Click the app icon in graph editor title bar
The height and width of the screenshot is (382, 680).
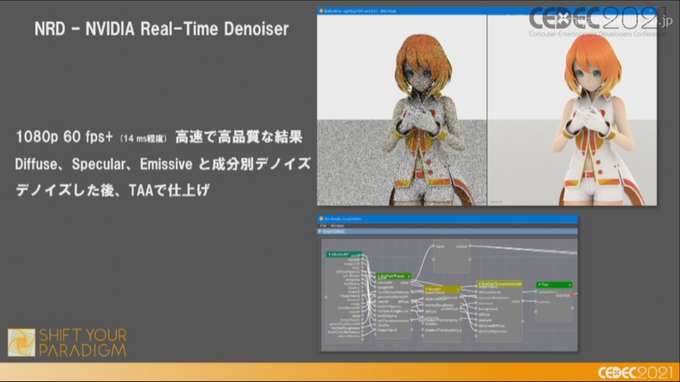point(321,219)
